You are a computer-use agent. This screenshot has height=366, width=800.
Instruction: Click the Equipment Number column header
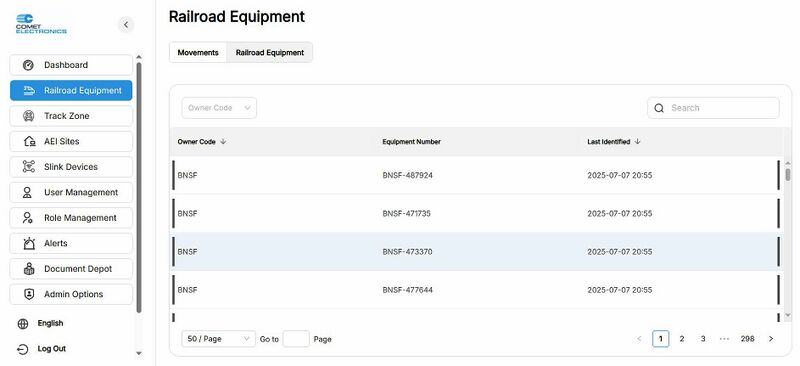click(411, 142)
